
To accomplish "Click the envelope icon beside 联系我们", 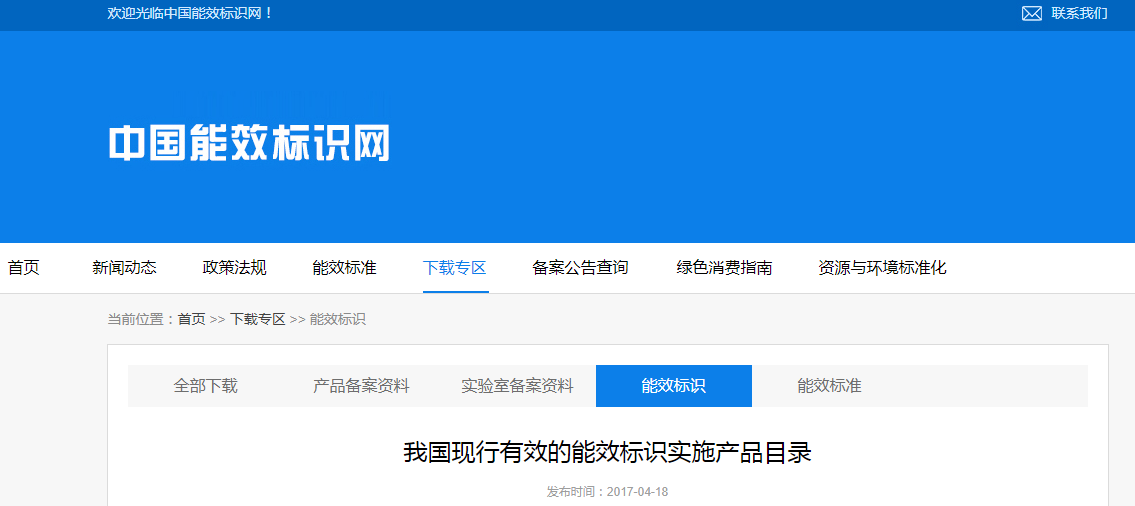I will click(x=1031, y=13).
